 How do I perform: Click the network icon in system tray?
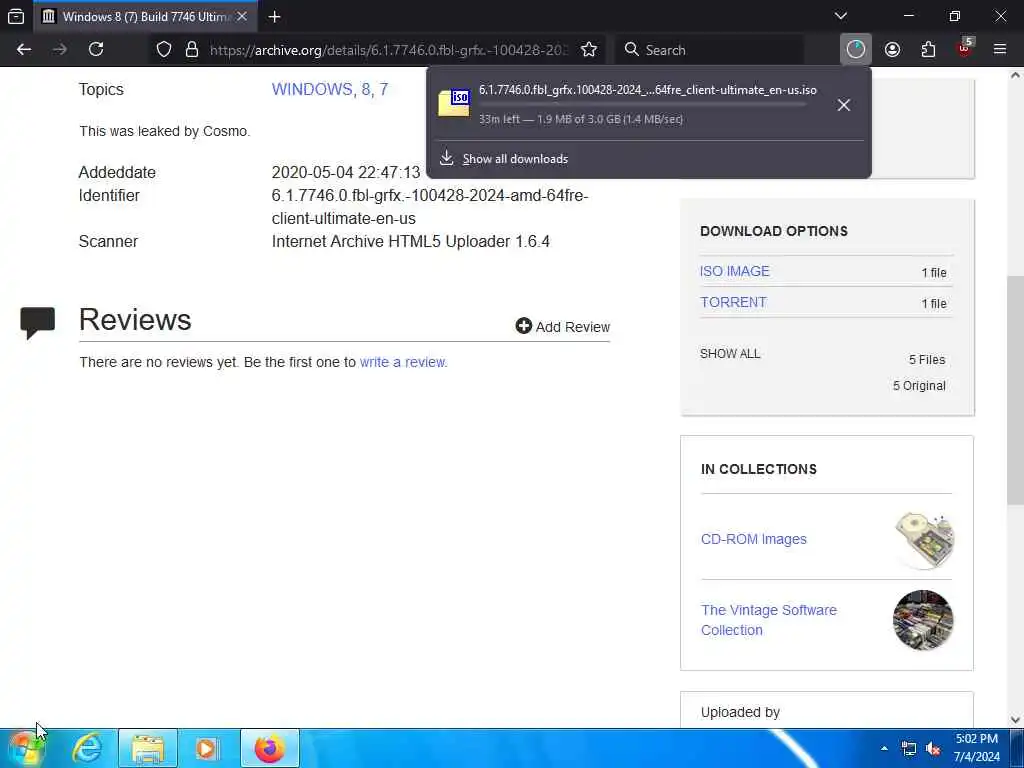(x=908, y=748)
